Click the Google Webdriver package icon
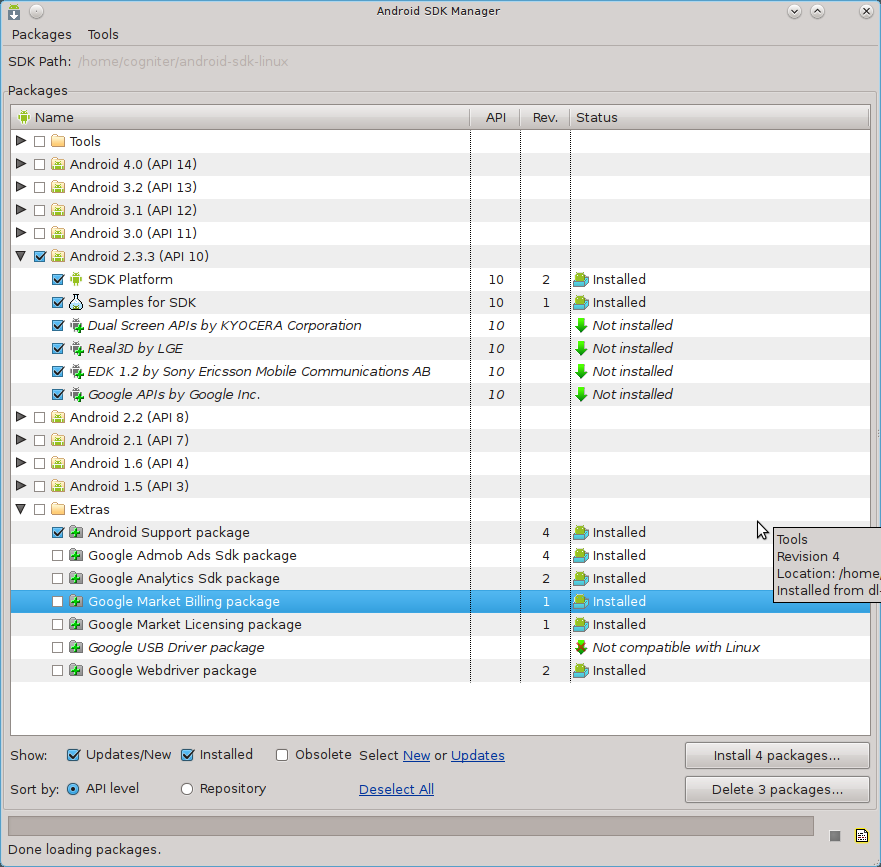Image resolution: width=881 pixels, height=867 pixels. (76, 670)
